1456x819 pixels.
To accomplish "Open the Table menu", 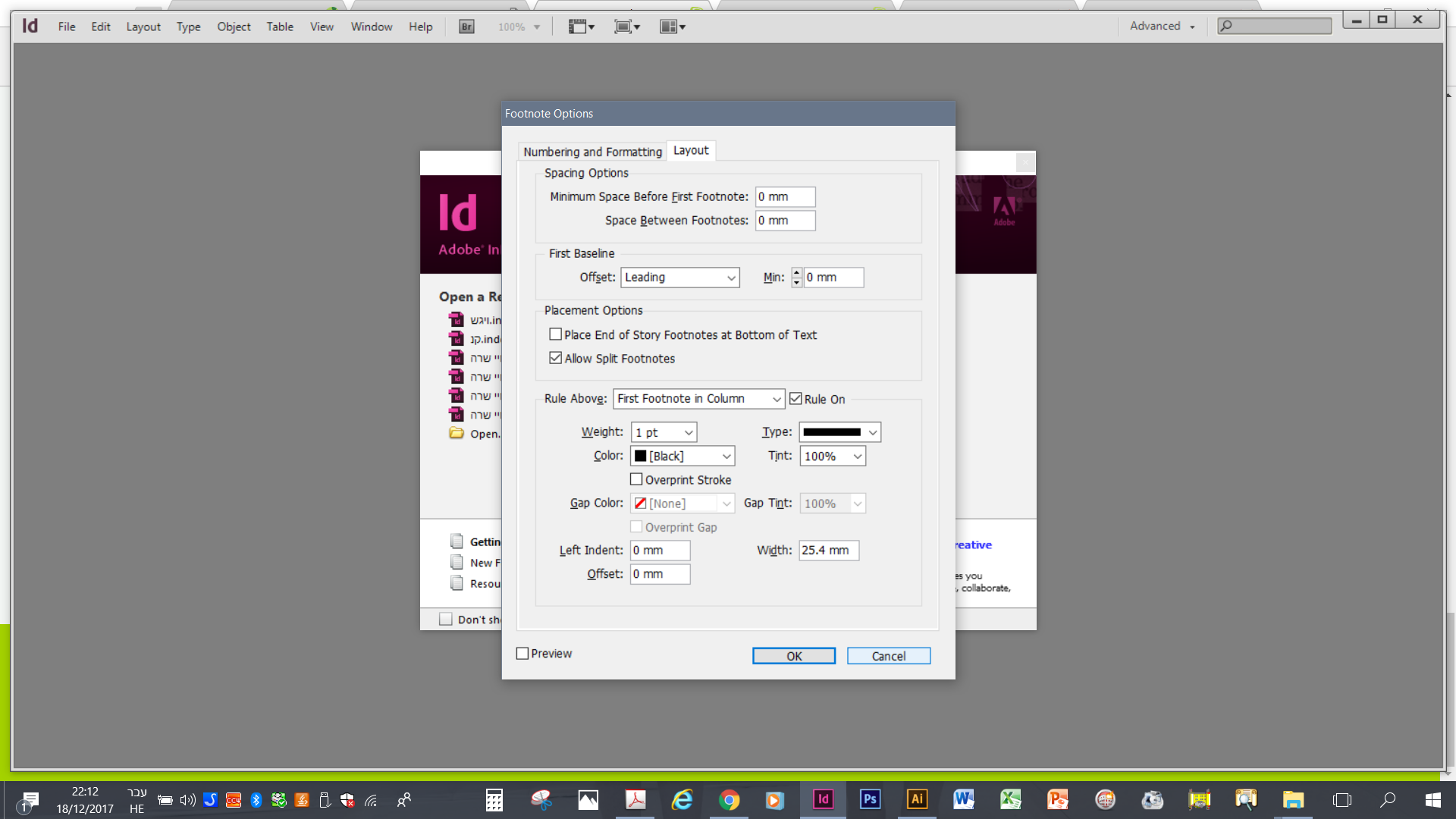I will point(280,27).
